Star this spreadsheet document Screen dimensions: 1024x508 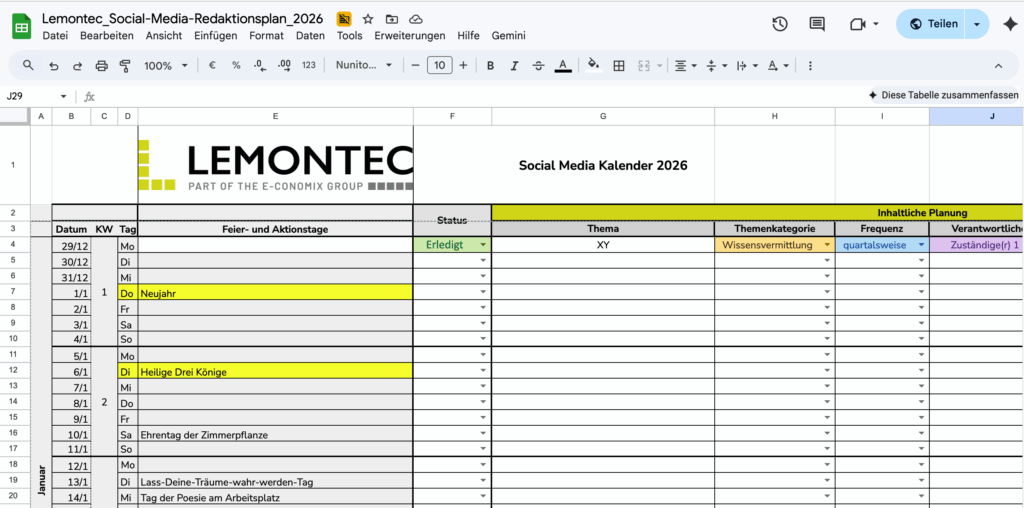point(368,19)
